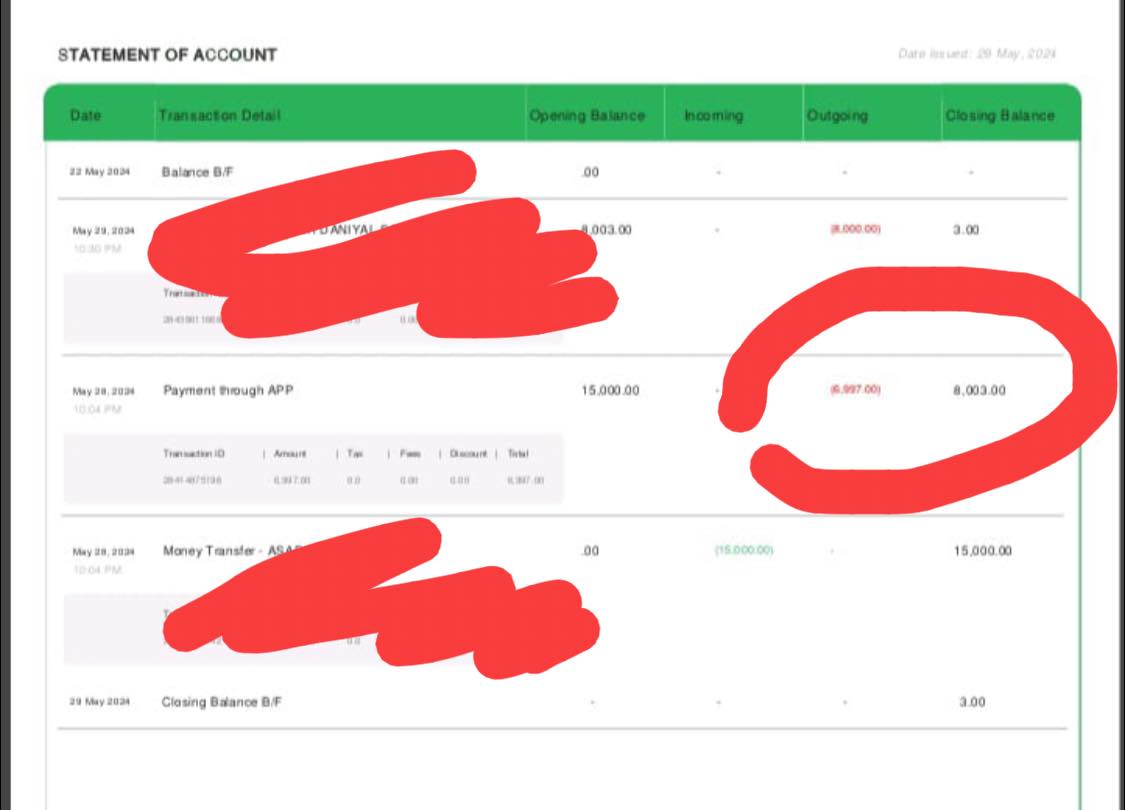The height and width of the screenshot is (810, 1125).
Task: Click the 22 May 2024 date
Action: [100, 171]
